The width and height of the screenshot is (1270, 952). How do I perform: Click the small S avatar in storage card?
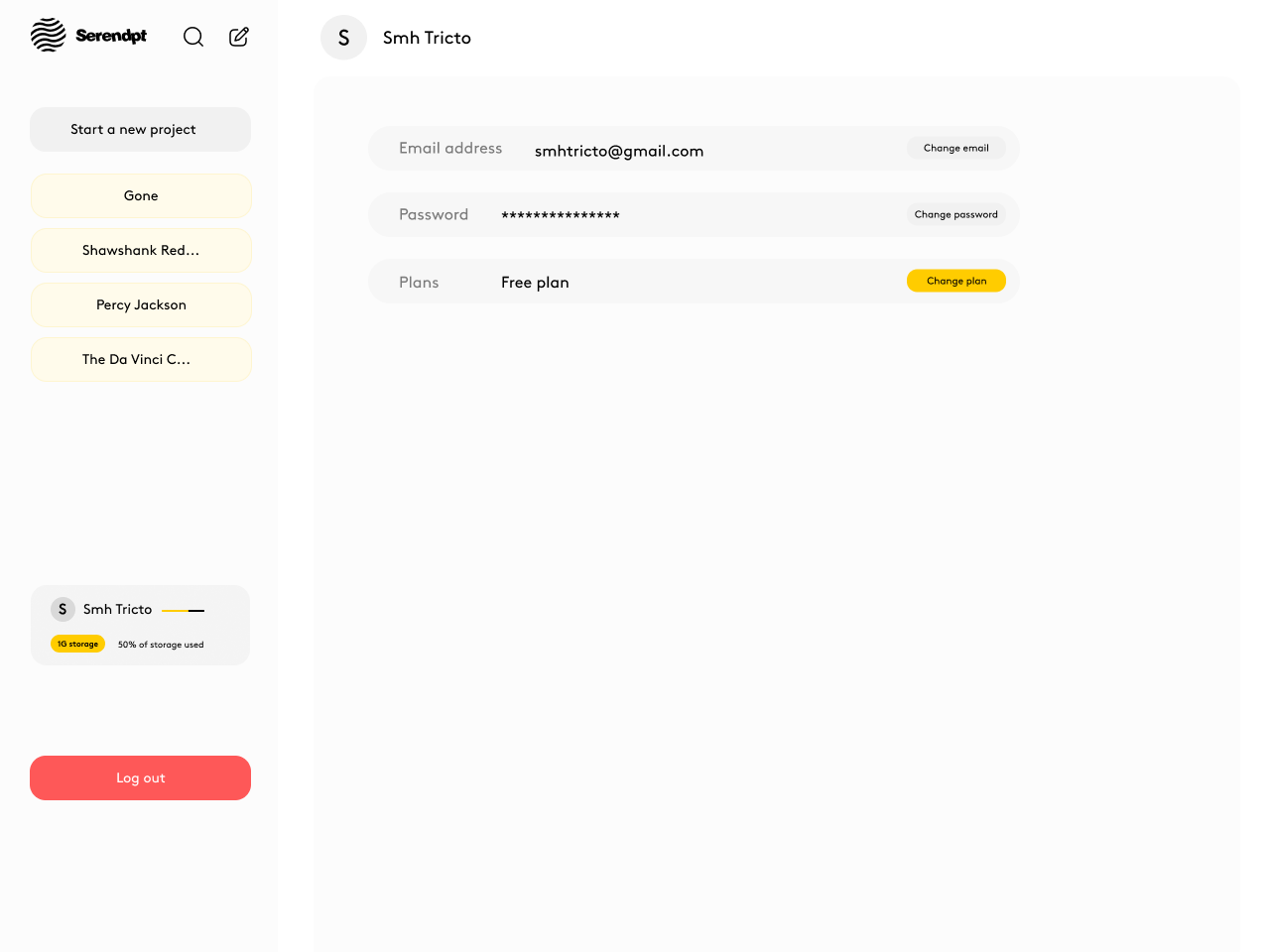pos(63,609)
